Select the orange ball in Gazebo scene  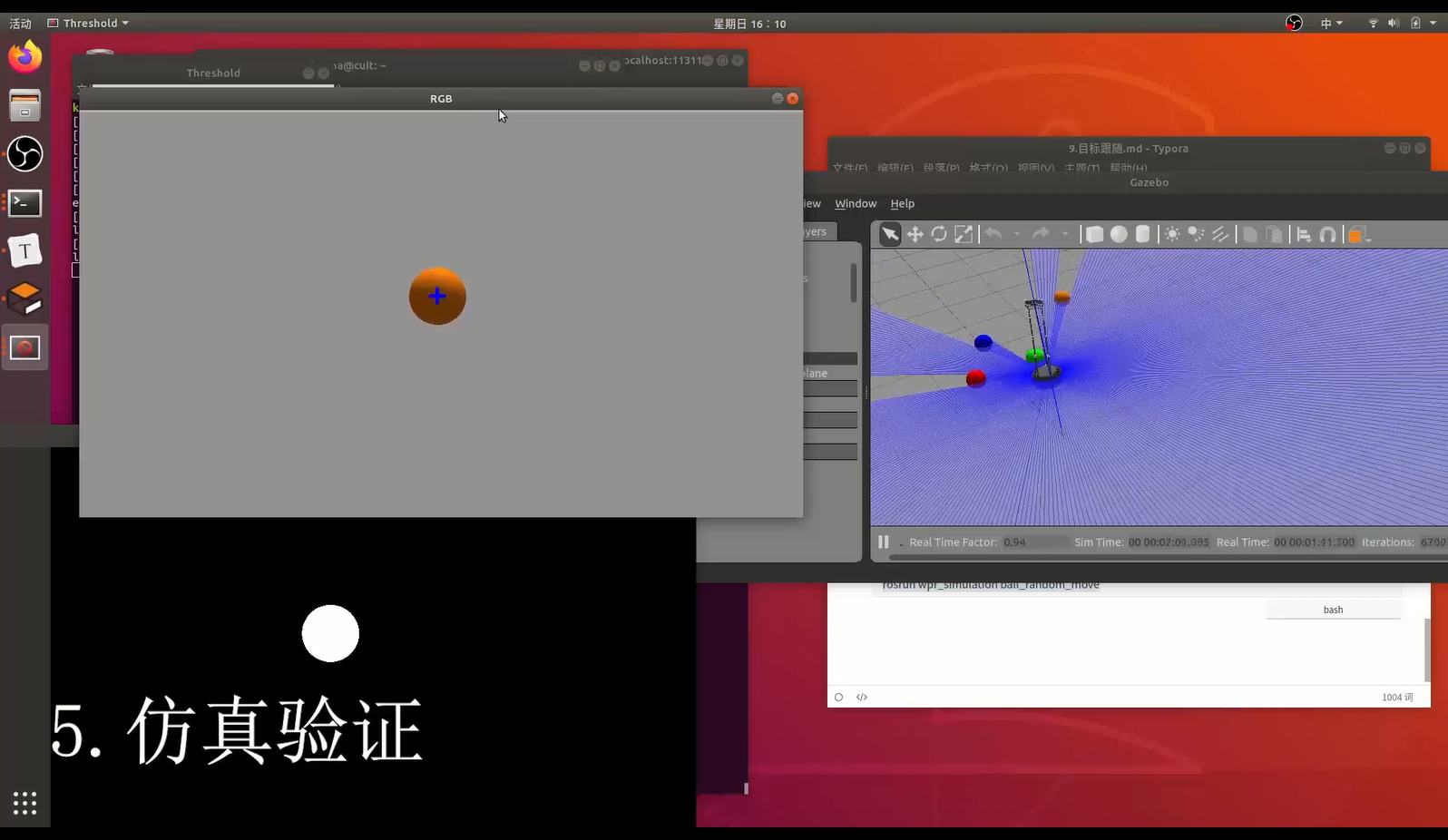point(1062,297)
